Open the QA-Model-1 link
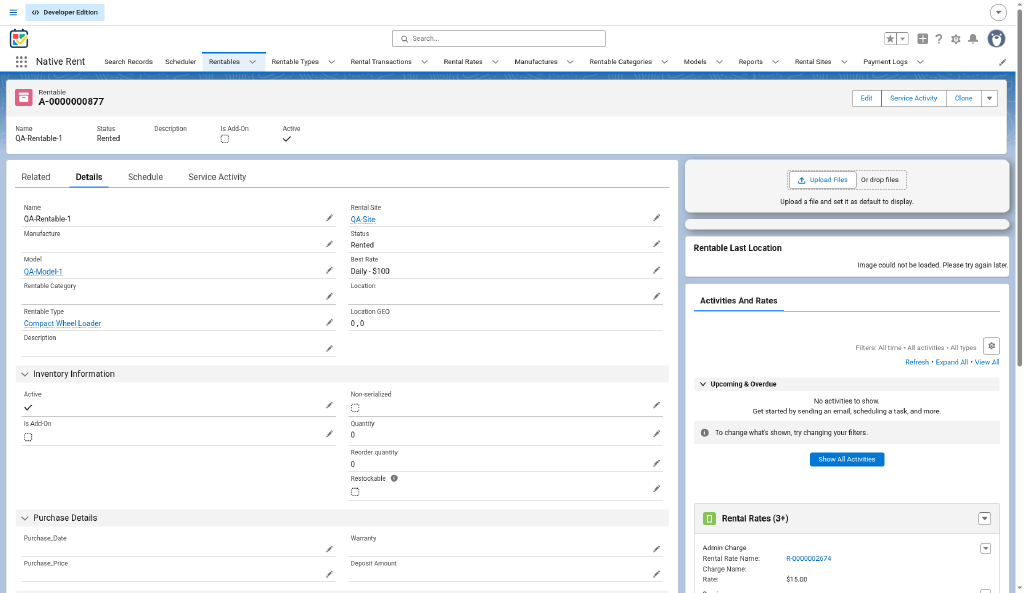The image size is (1024, 593). 43,272
